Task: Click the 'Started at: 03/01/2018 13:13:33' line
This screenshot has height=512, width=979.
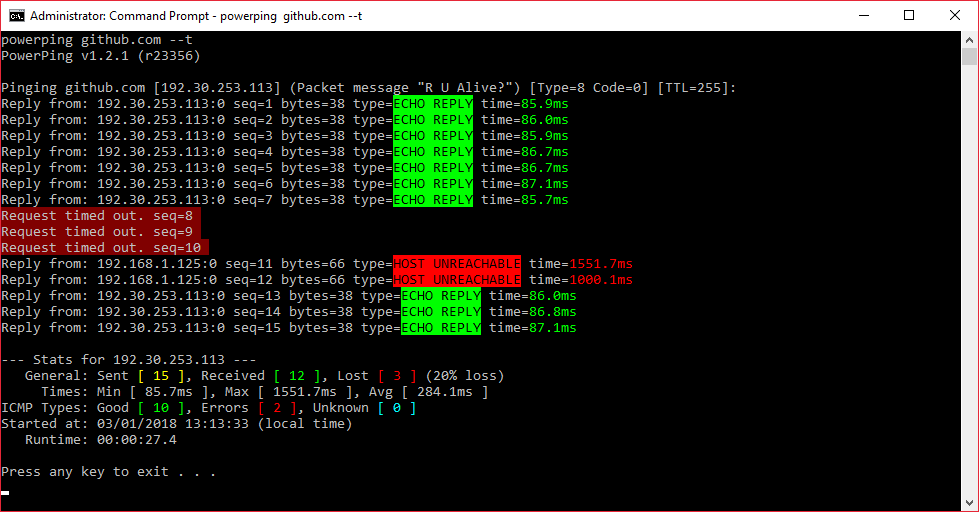Action: (177, 424)
